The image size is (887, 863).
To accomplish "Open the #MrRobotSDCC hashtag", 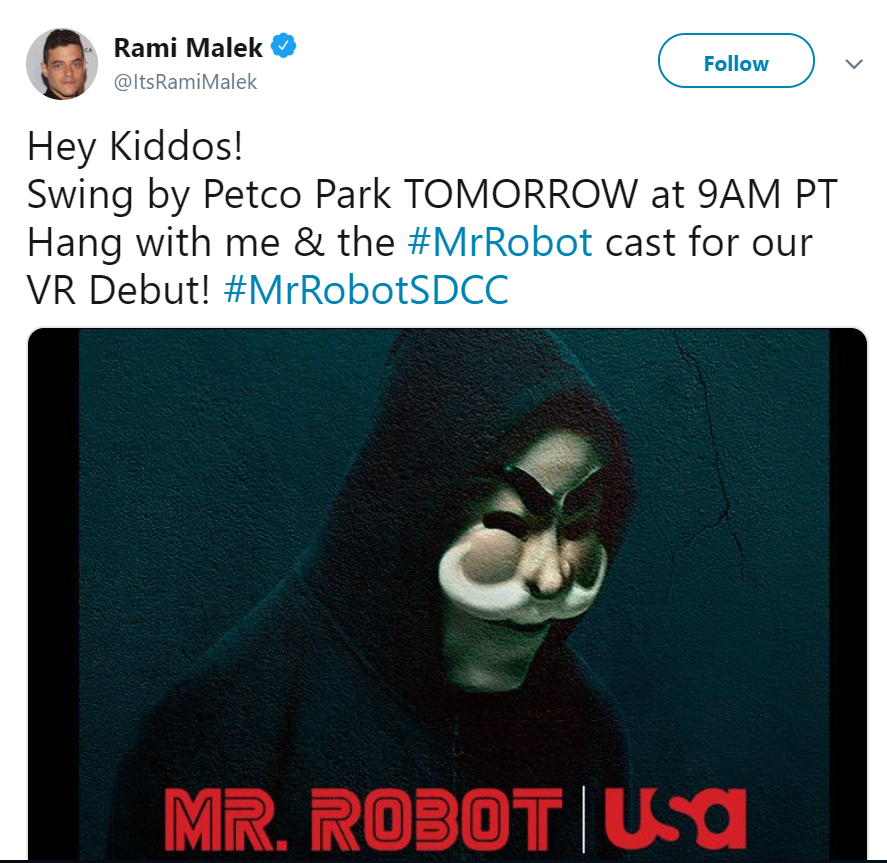I will point(366,290).
